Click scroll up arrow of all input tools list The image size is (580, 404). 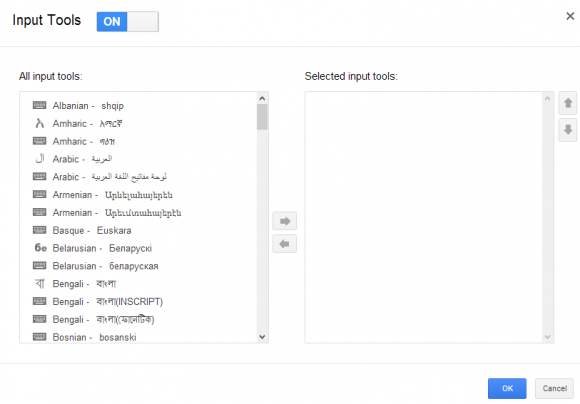[262, 98]
